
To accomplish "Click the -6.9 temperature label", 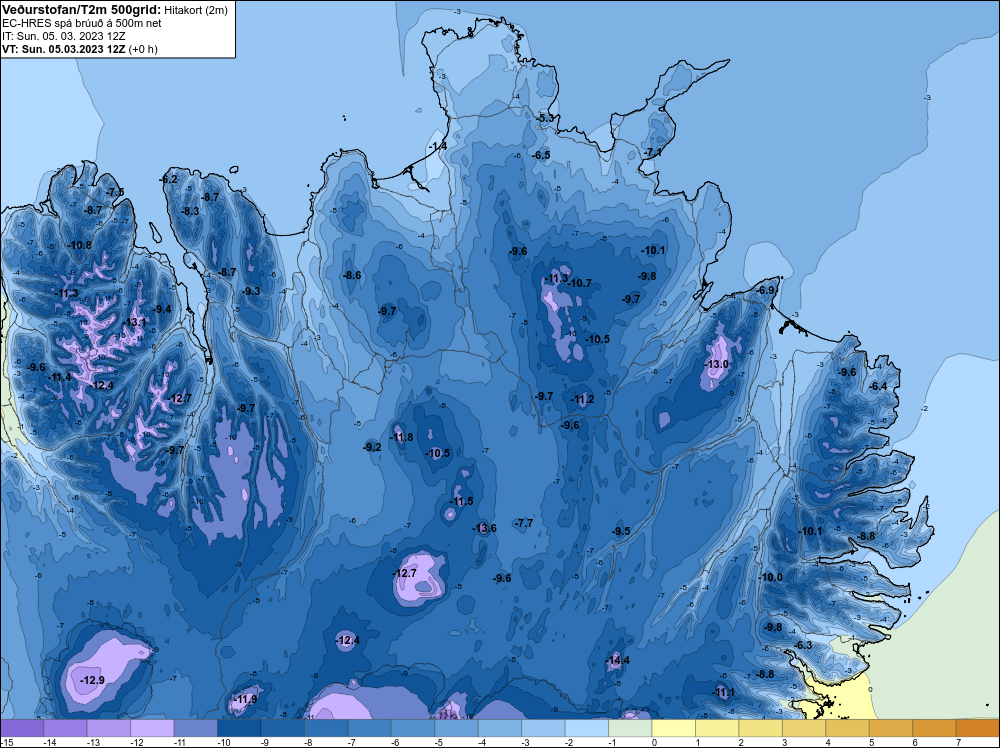I will [765, 290].
